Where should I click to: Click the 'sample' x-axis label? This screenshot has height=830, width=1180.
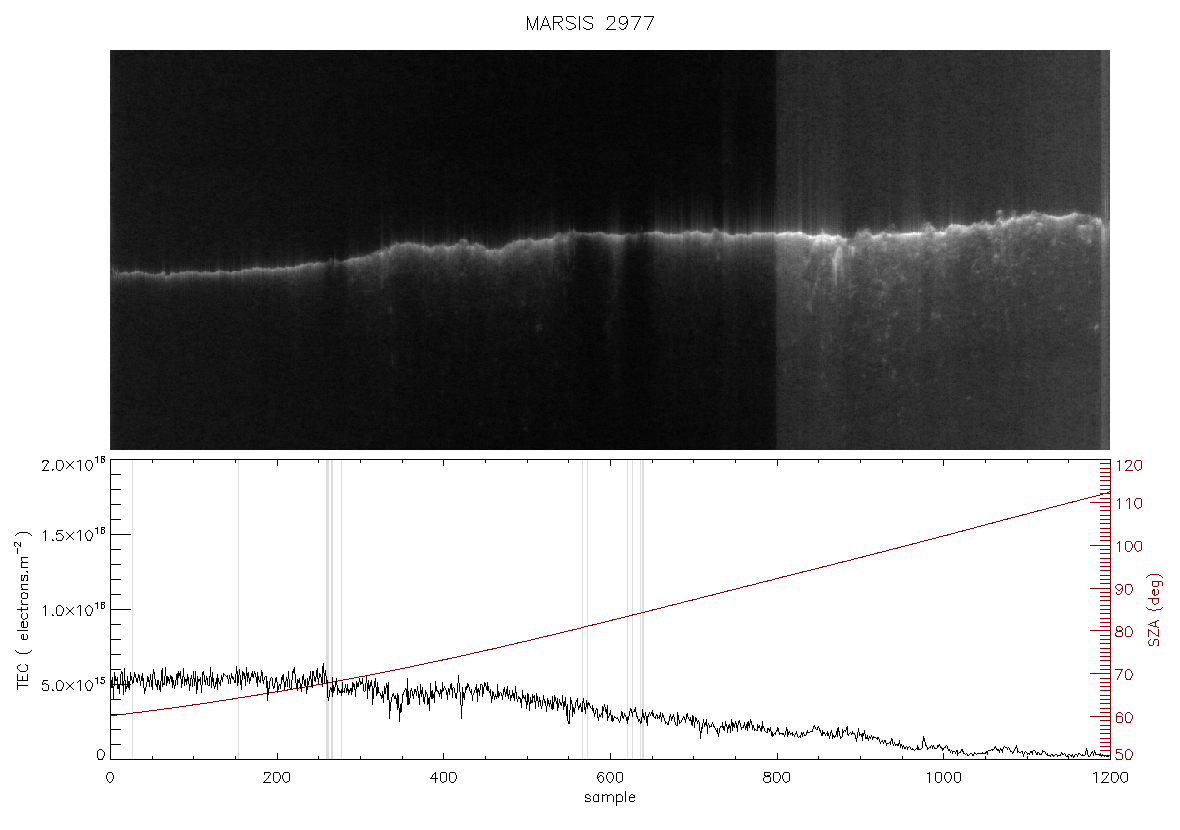tap(610, 797)
